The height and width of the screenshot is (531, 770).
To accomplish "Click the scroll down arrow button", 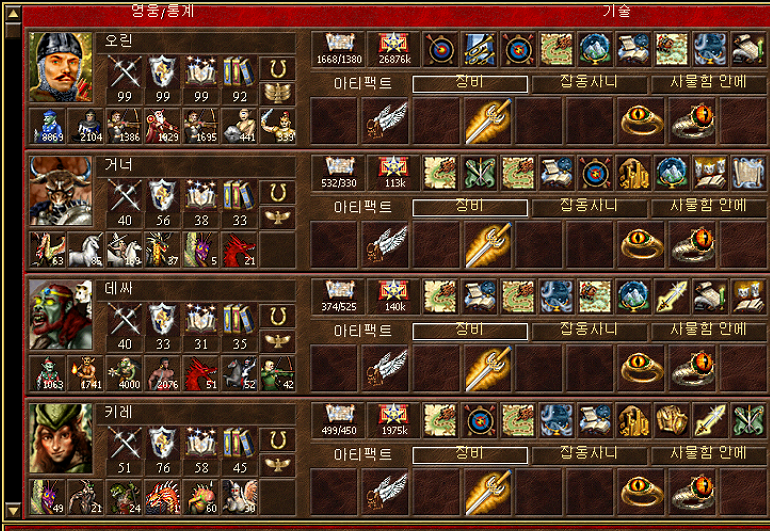I will pos(13,509).
